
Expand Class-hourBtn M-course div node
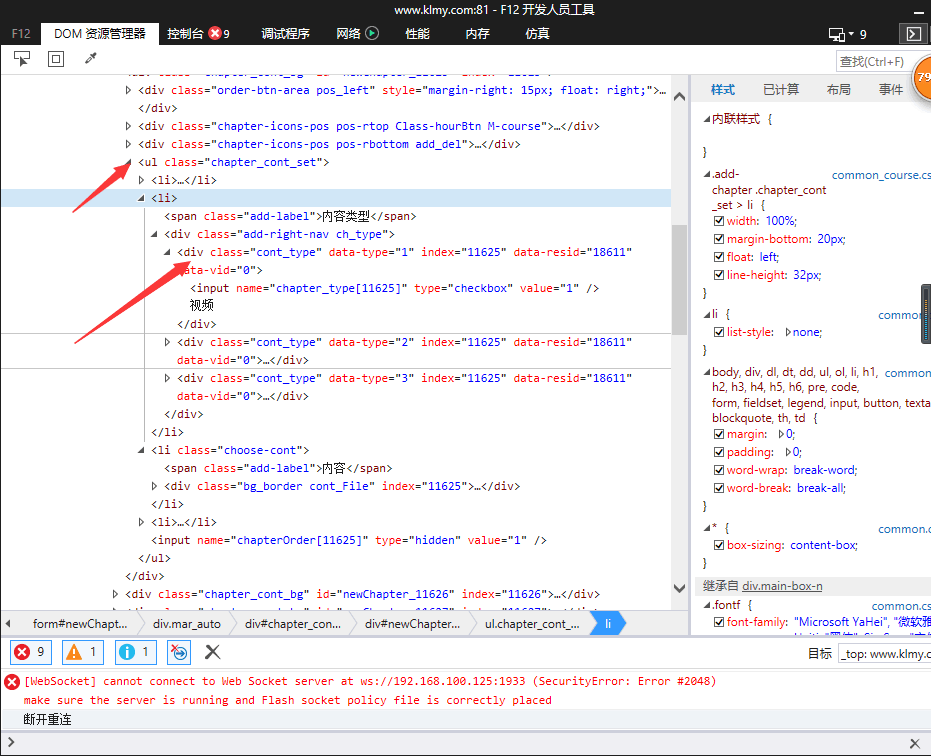[128, 126]
